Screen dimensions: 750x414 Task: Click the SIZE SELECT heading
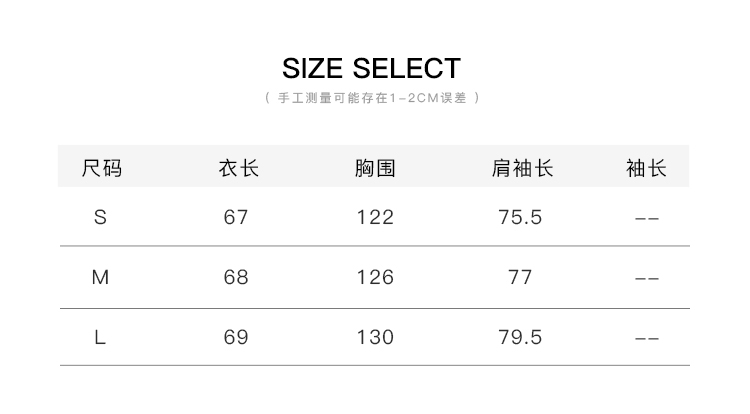pos(371,68)
